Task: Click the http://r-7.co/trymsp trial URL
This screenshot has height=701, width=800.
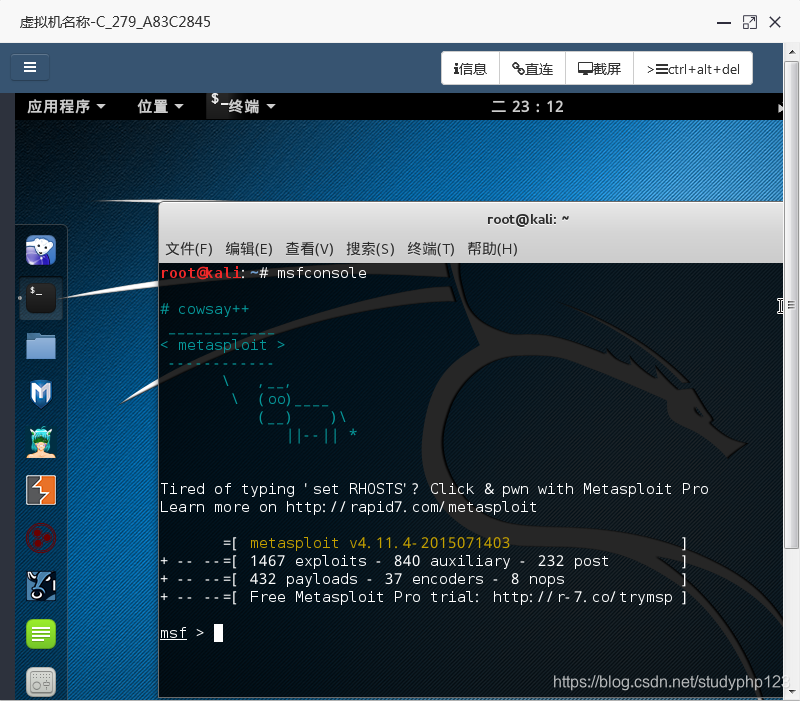Action: [583, 597]
